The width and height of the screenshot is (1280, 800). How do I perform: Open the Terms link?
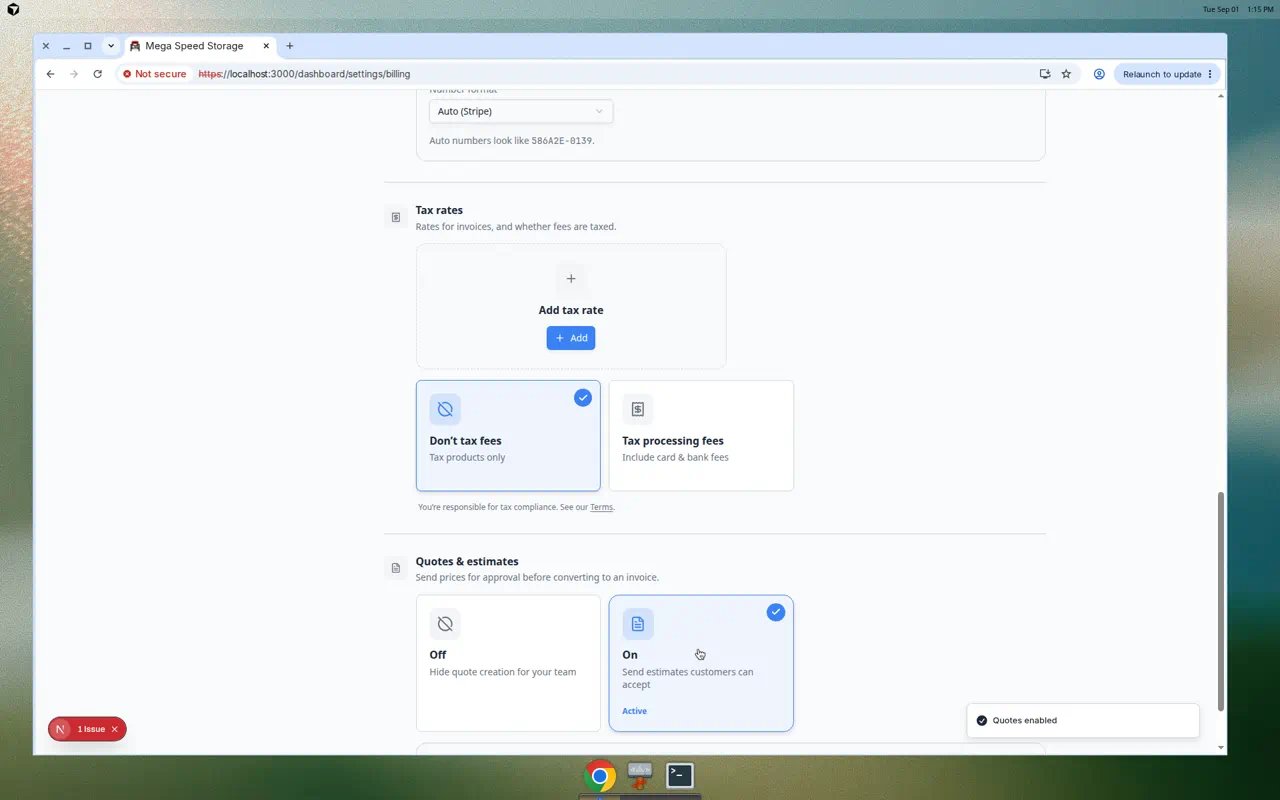pyautogui.click(x=601, y=508)
